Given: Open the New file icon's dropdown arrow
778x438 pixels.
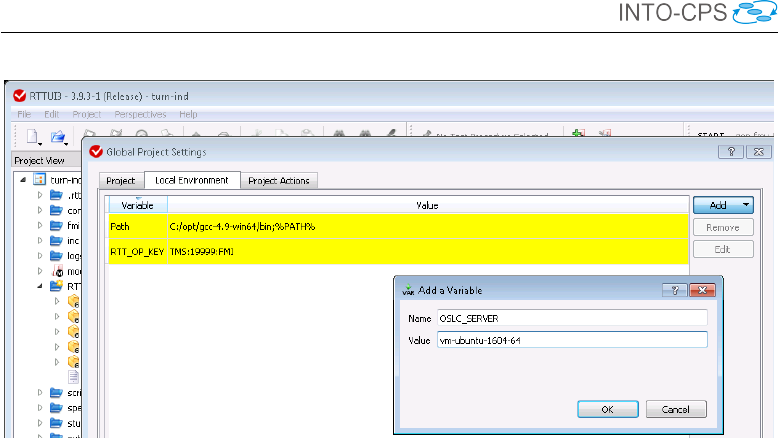Looking at the screenshot, I should pyautogui.click(x=40, y=144).
